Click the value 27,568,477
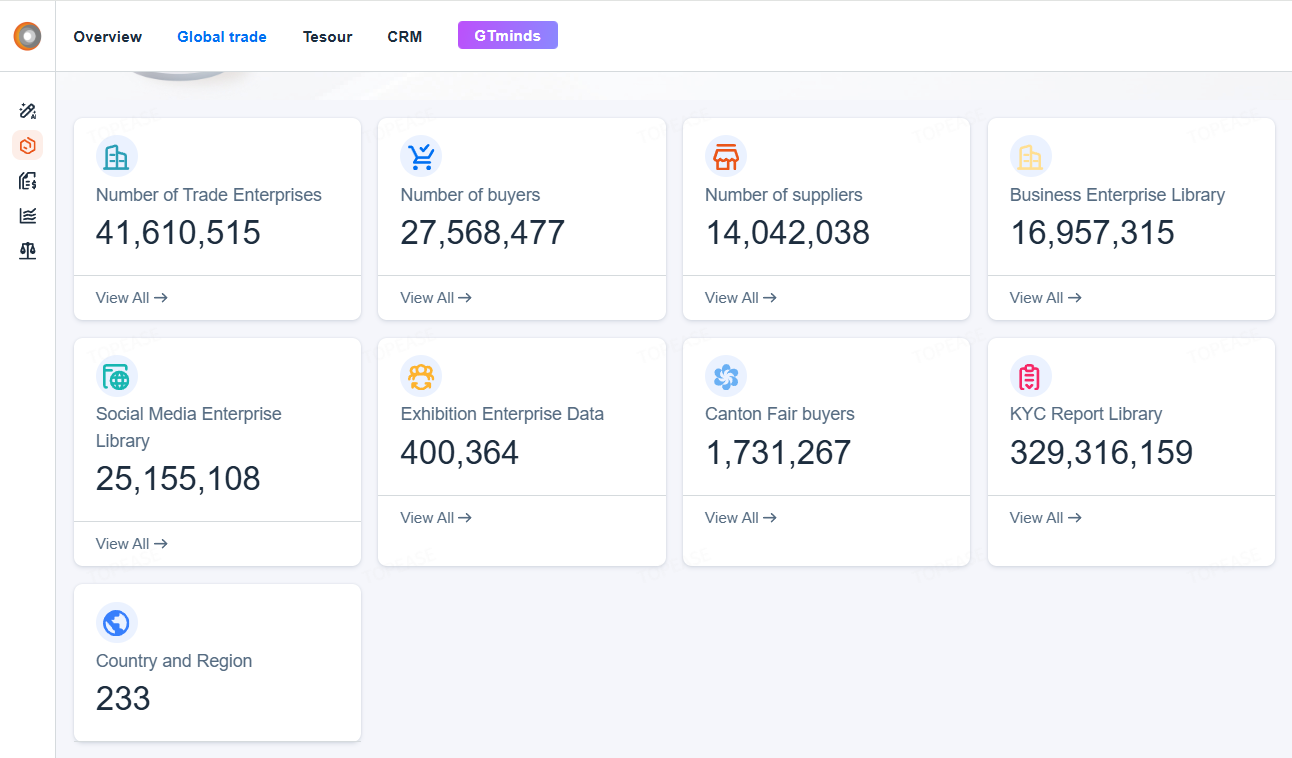Screen dimensions: 1292x758 click(x=483, y=233)
